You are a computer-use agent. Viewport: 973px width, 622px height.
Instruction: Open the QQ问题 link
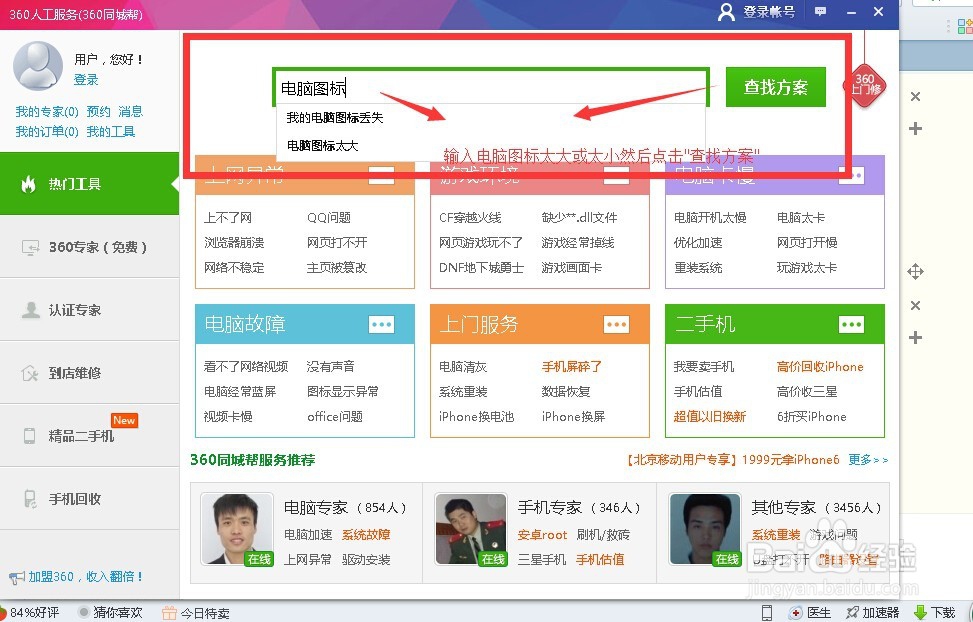click(329, 218)
